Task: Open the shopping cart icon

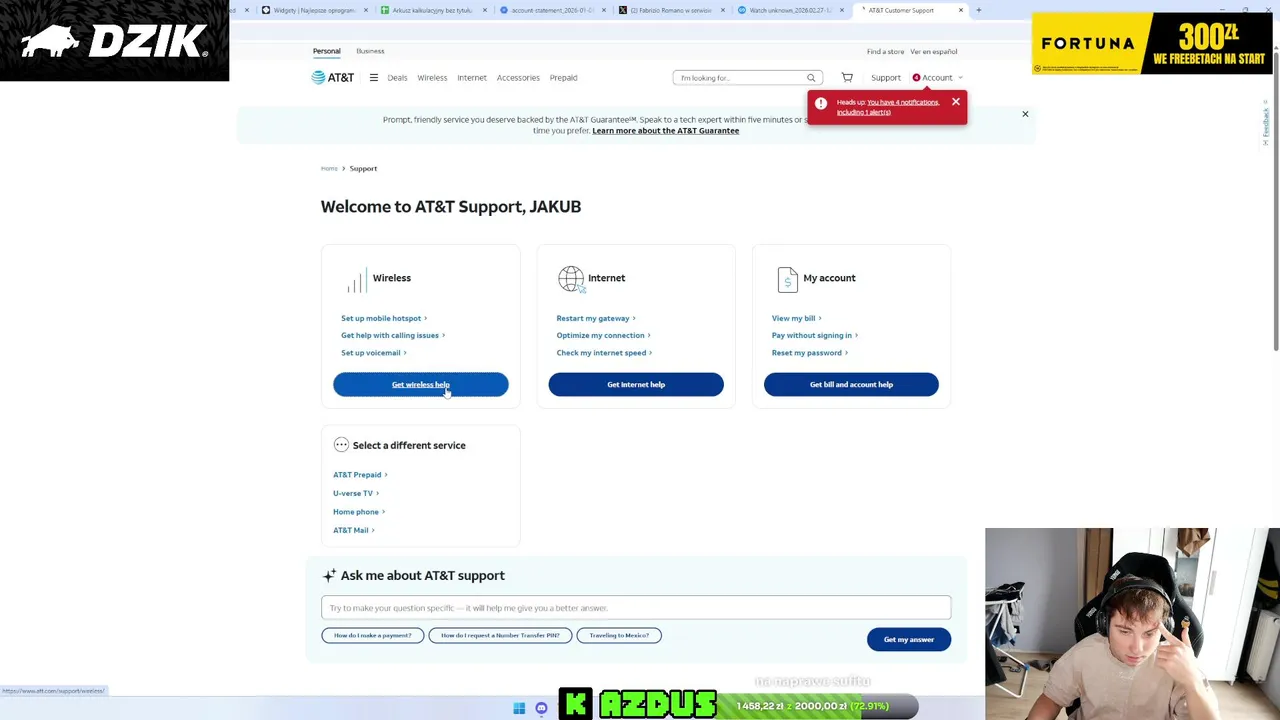Action: [x=847, y=77]
